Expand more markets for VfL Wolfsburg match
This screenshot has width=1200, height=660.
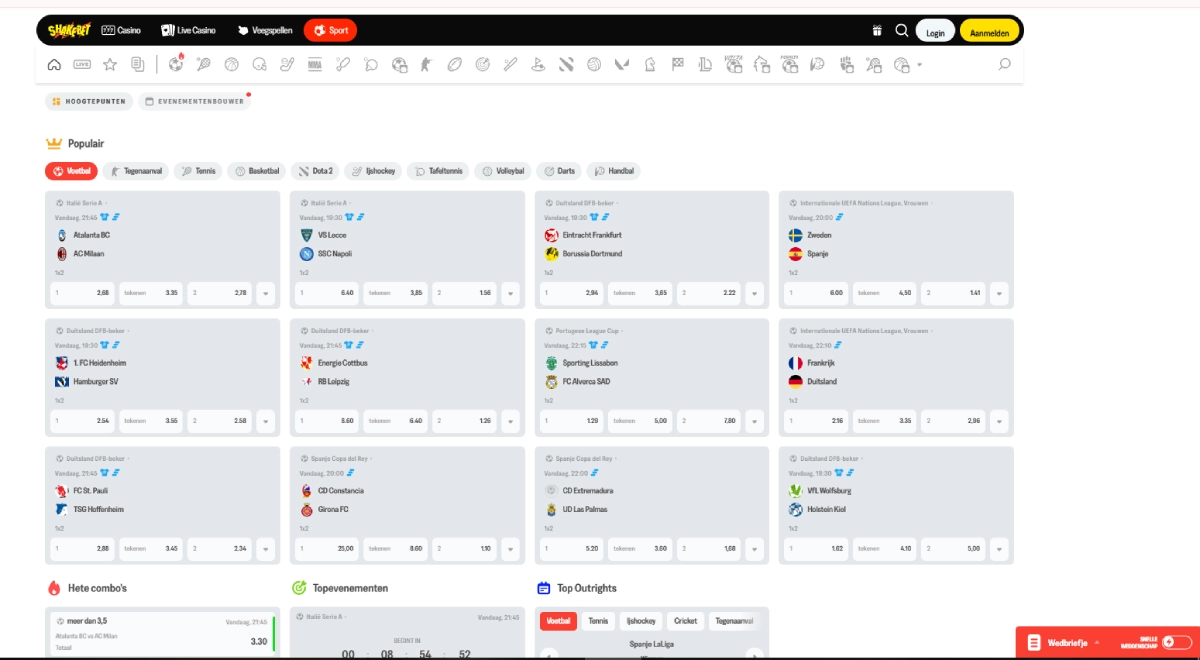click(999, 549)
